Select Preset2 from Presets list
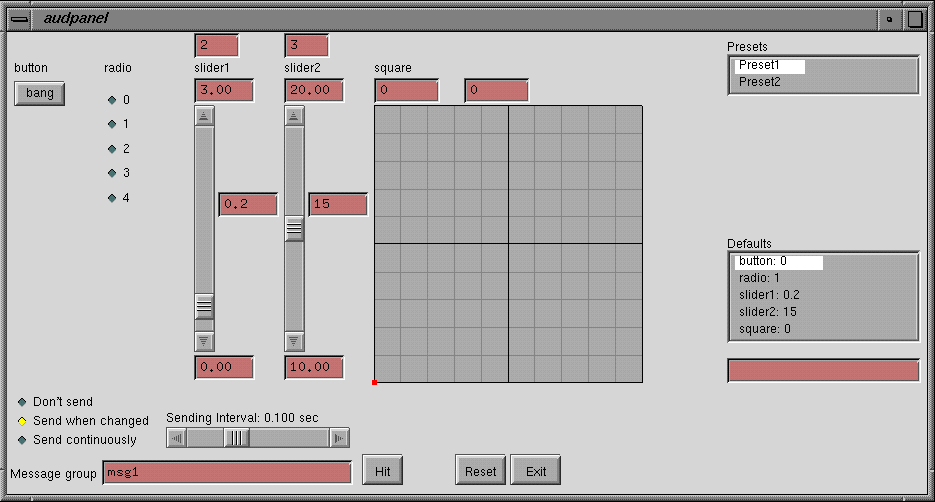 [x=760, y=82]
